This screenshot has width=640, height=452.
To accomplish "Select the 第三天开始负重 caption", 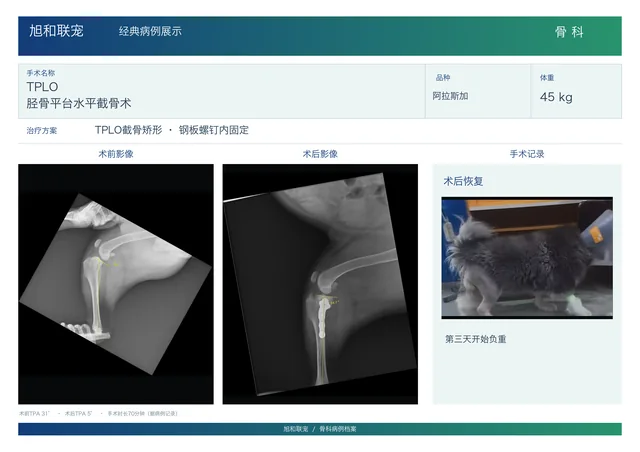I will (476, 339).
